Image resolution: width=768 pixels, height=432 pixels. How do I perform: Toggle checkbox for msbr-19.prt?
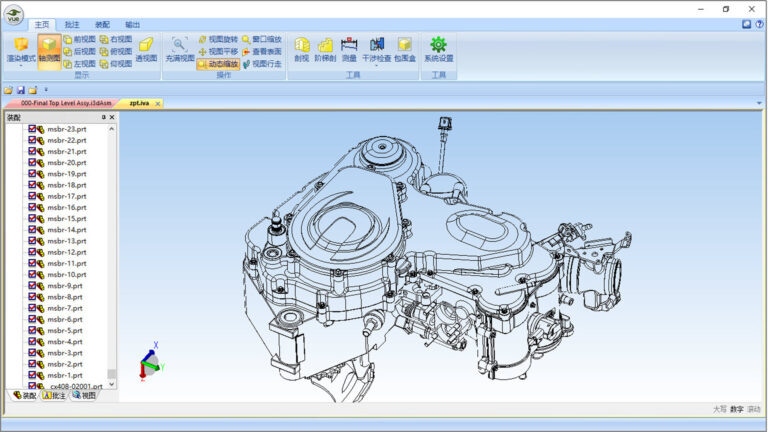point(32,173)
